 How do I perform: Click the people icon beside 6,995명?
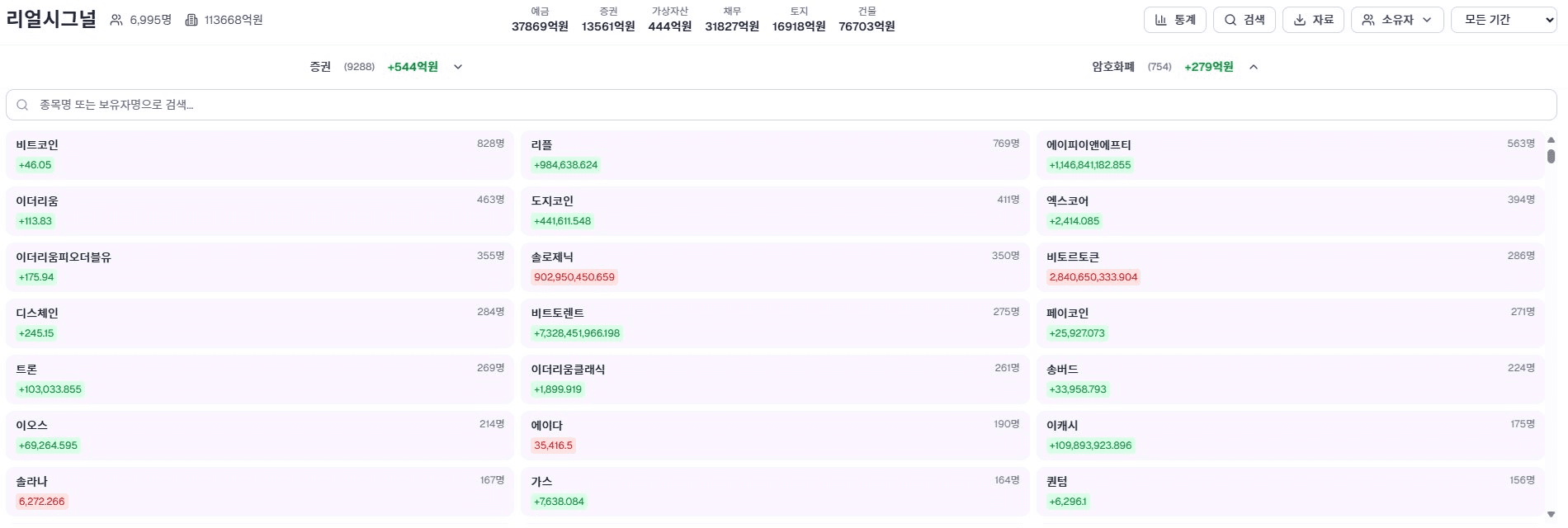click(x=116, y=20)
